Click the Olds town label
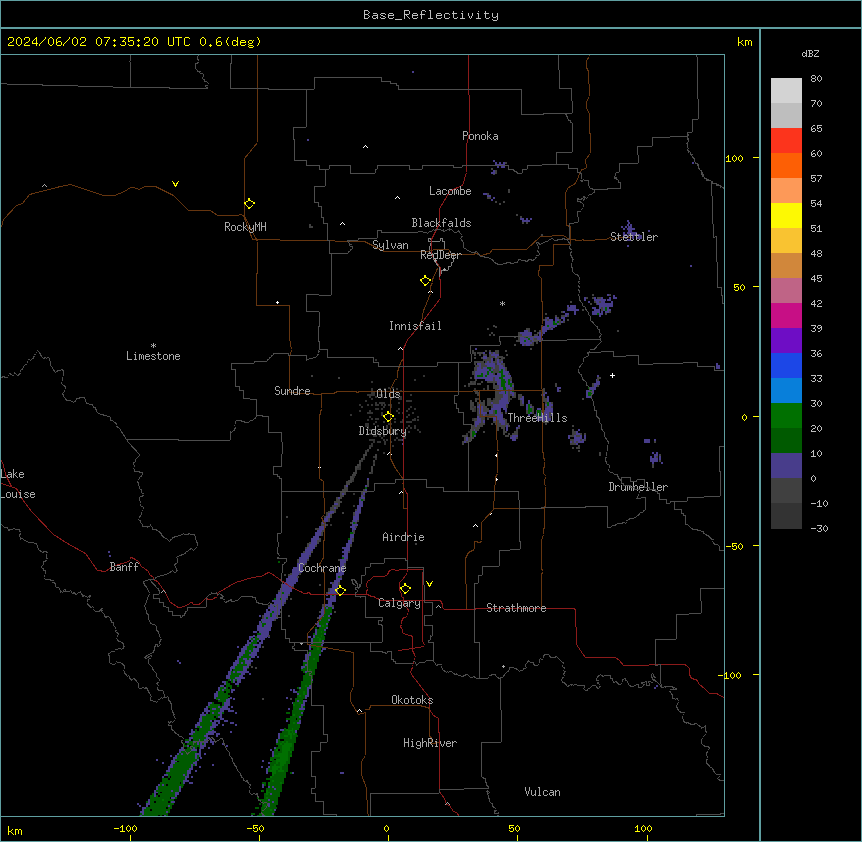Image resolution: width=862 pixels, height=842 pixels. (388, 394)
